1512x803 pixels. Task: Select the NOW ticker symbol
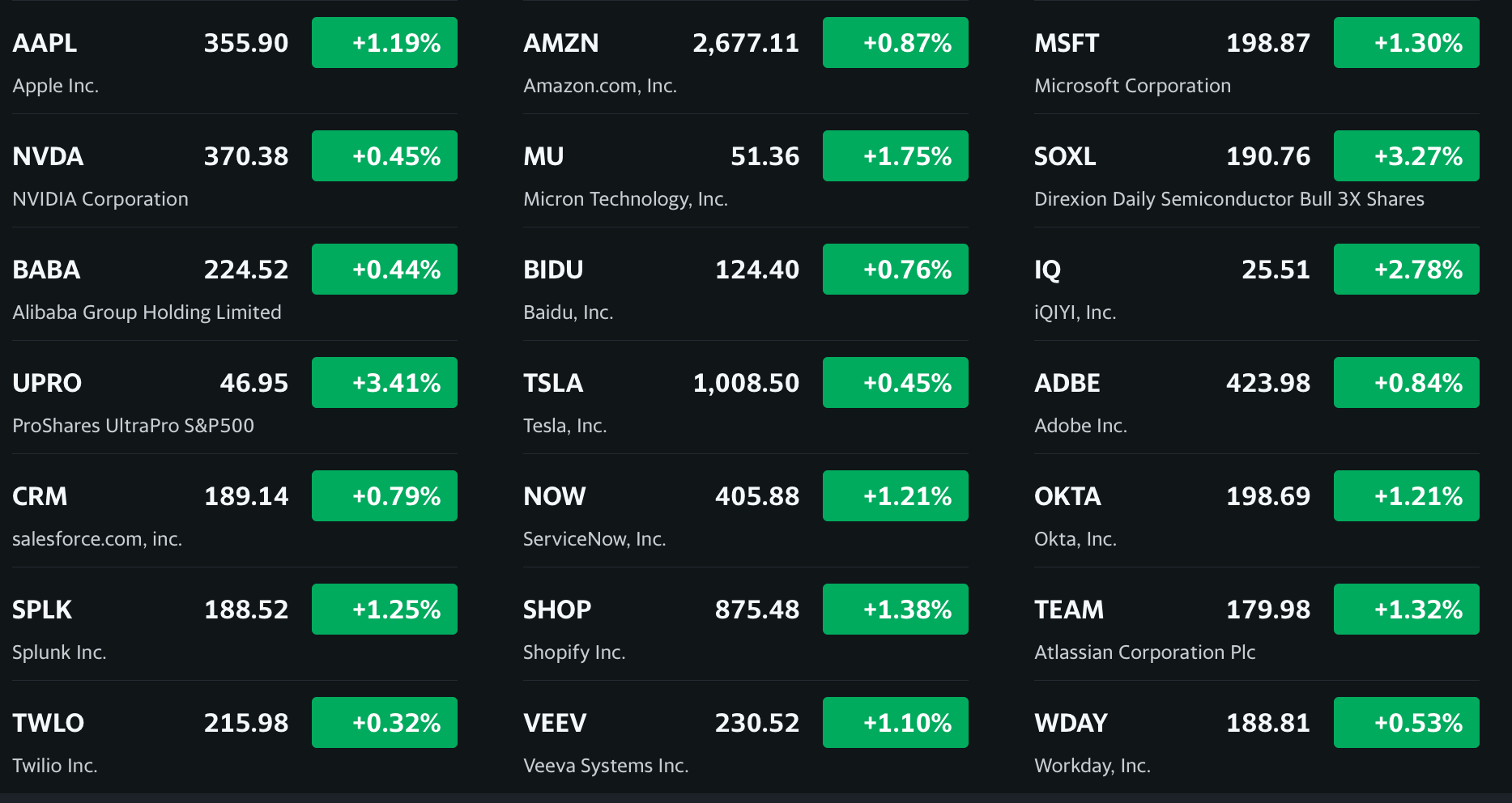tap(554, 496)
